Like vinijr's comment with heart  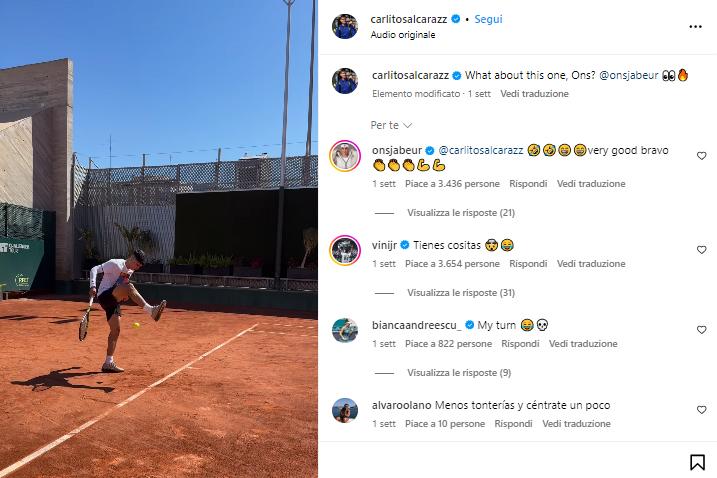pyautogui.click(x=701, y=250)
